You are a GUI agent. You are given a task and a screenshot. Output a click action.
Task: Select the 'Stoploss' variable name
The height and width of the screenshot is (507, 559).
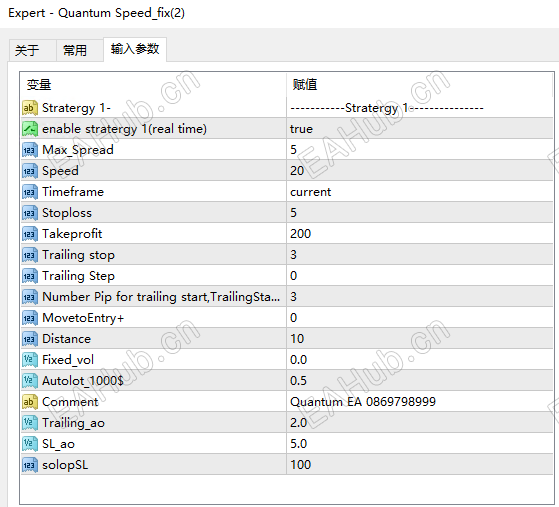67,213
